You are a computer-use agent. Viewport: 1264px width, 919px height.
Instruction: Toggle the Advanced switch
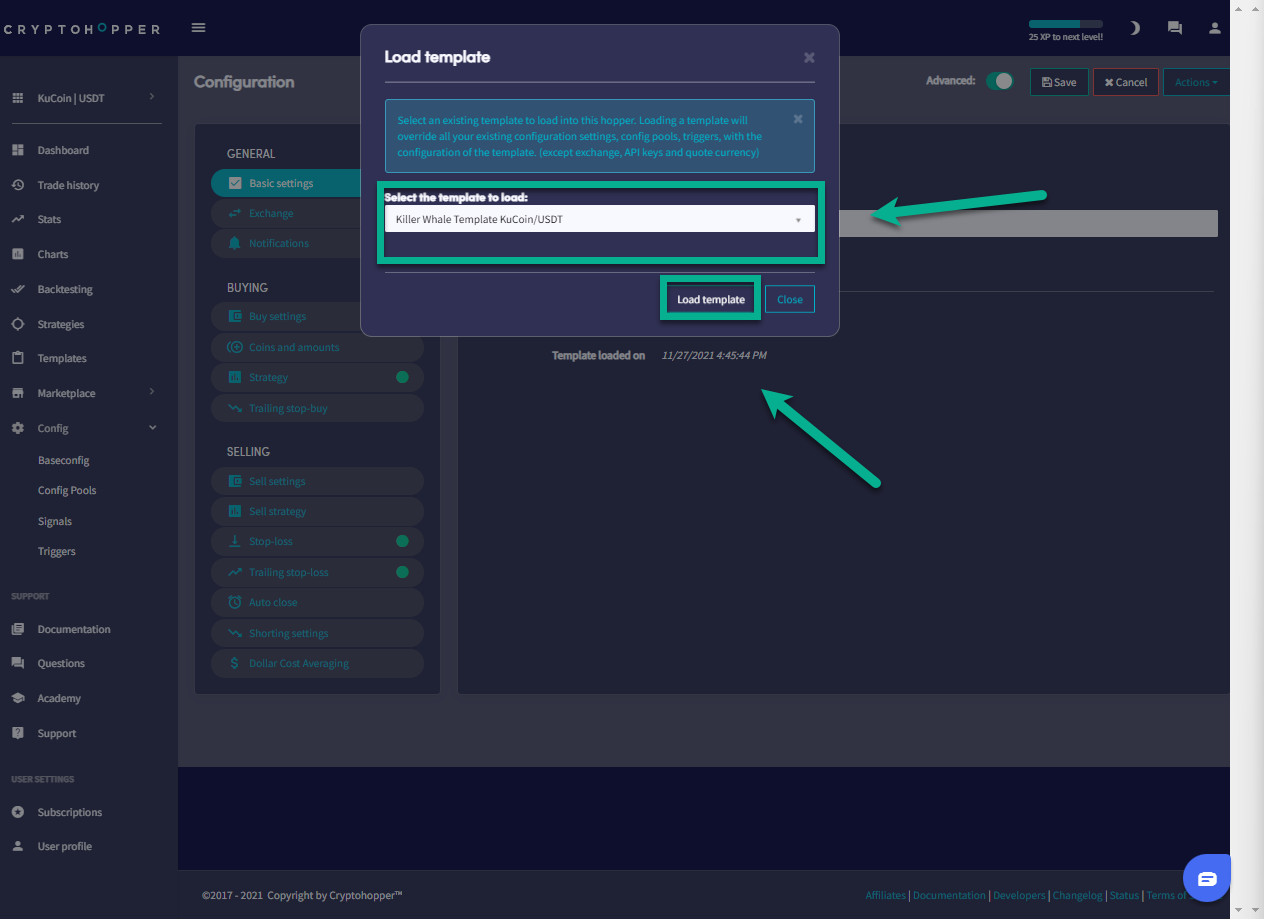pos(999,81)
